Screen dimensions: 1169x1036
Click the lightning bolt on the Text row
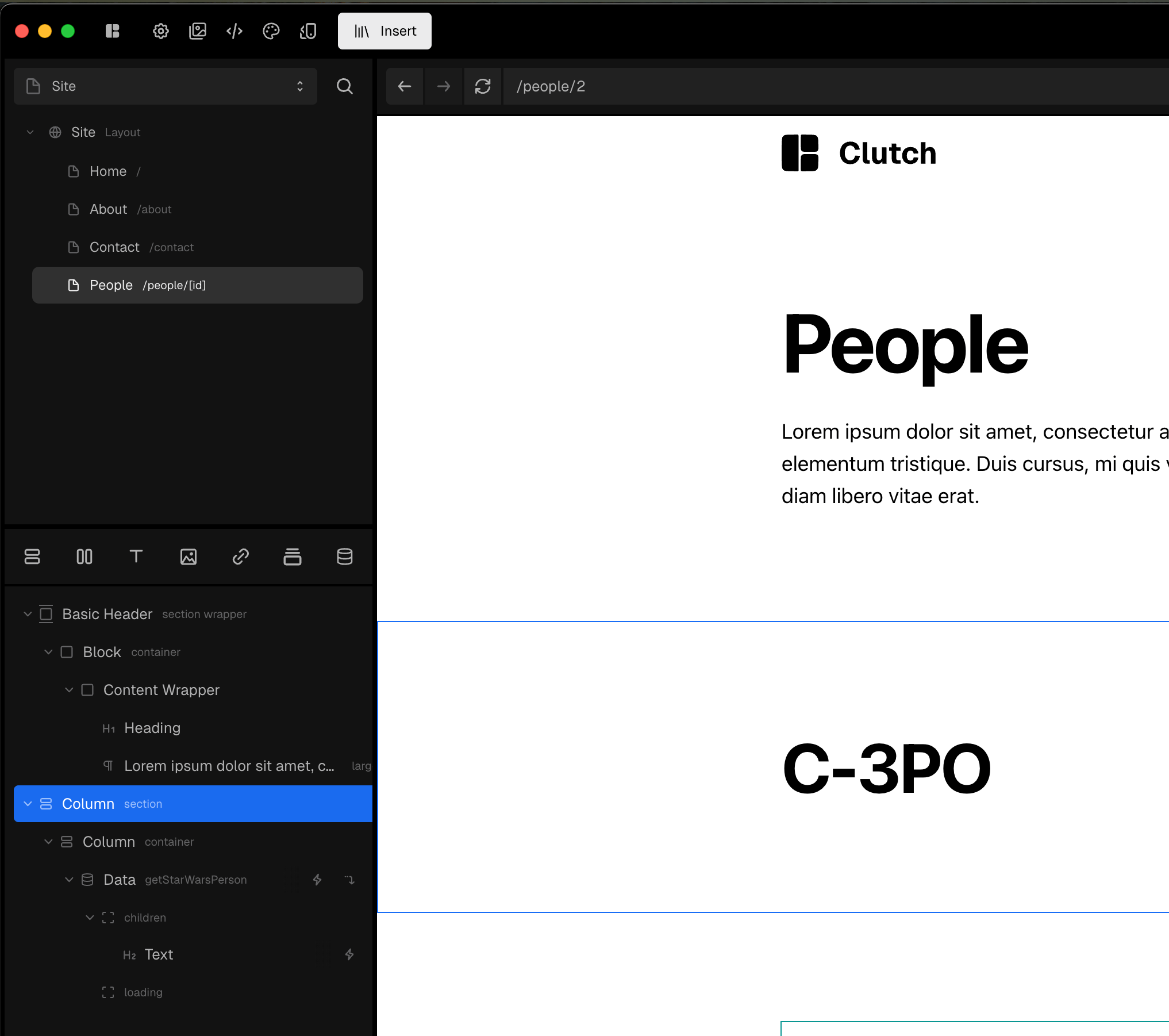point(349,954)
